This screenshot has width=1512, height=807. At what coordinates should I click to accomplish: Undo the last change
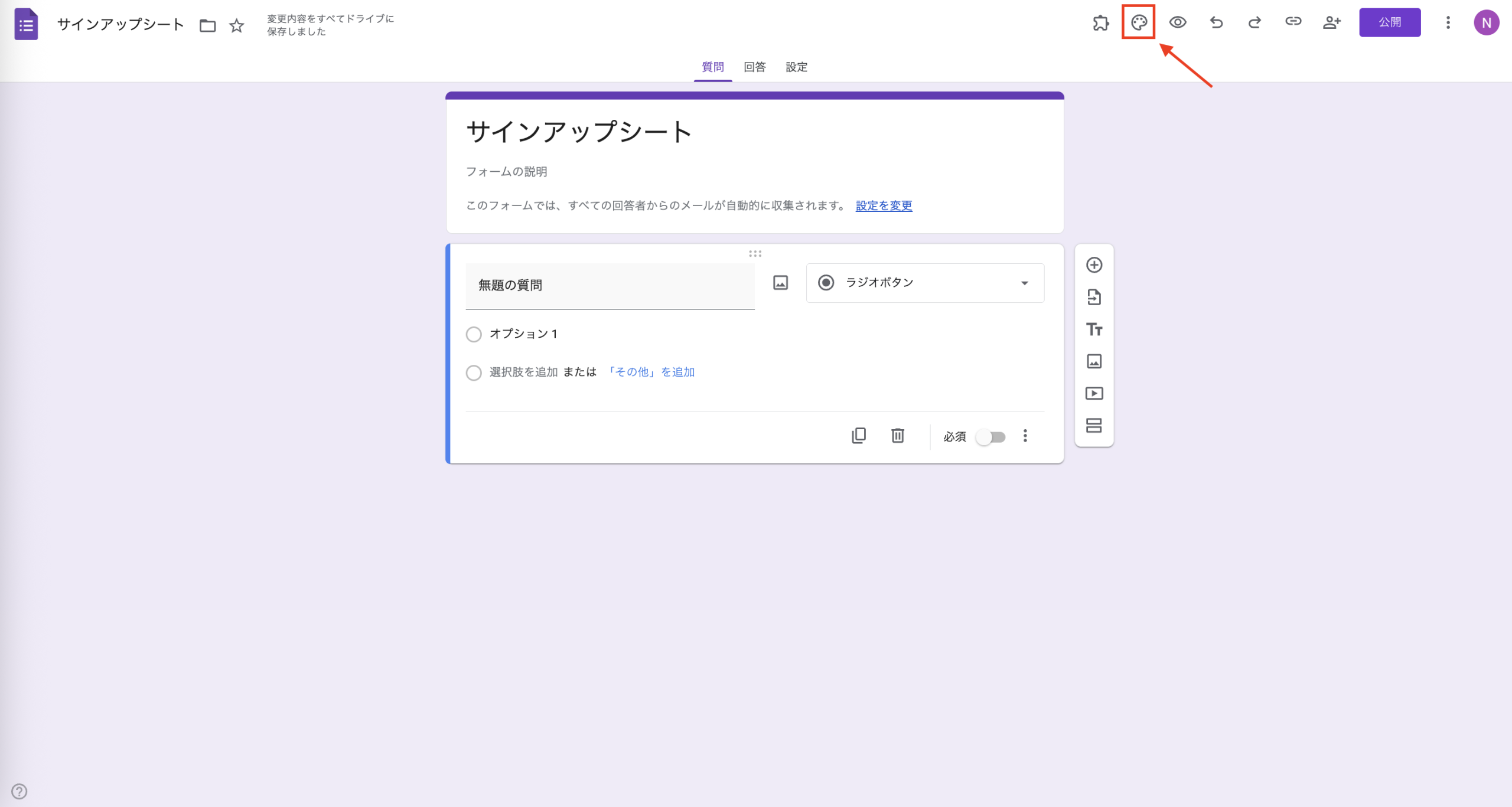click(x=1216, y=22)
